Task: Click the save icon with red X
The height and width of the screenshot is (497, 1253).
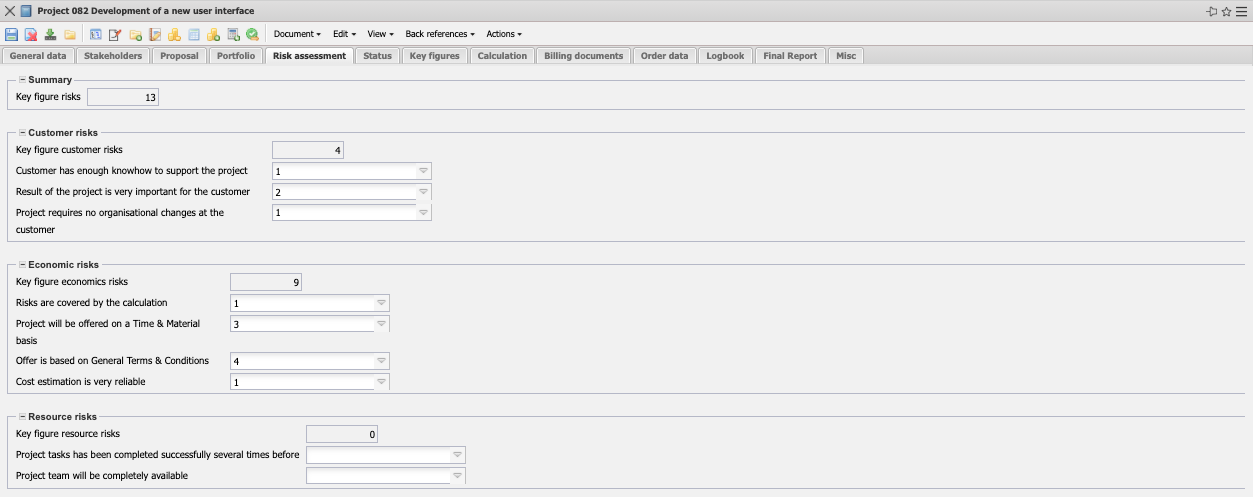Action: click(x=31, y=34)
